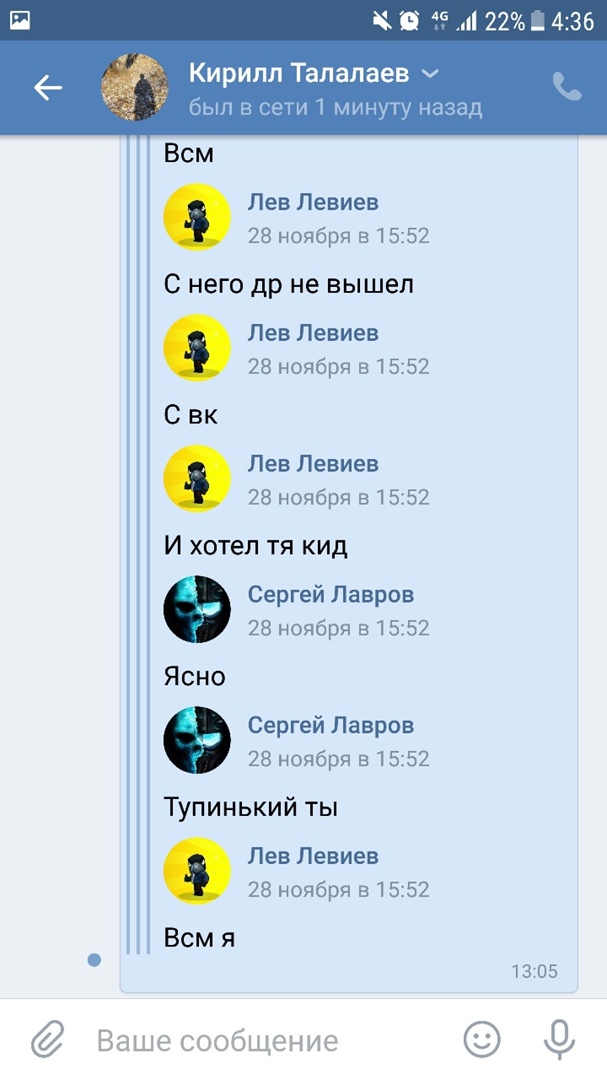
Task: Select the message text 'Всм я'
Action: pyautogui.click(x=199, y=938)
